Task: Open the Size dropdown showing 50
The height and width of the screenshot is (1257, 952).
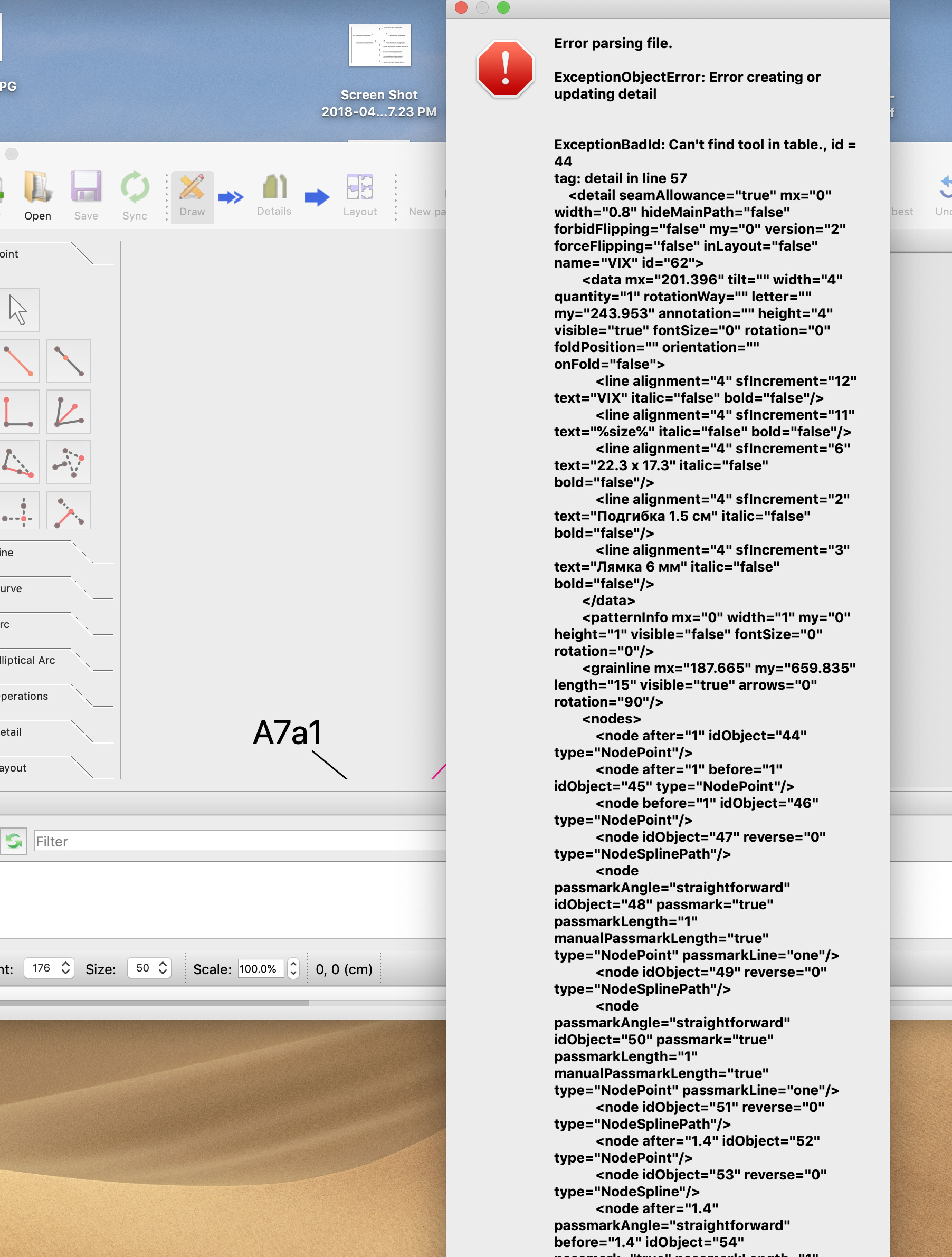Action: pos(163,968)
